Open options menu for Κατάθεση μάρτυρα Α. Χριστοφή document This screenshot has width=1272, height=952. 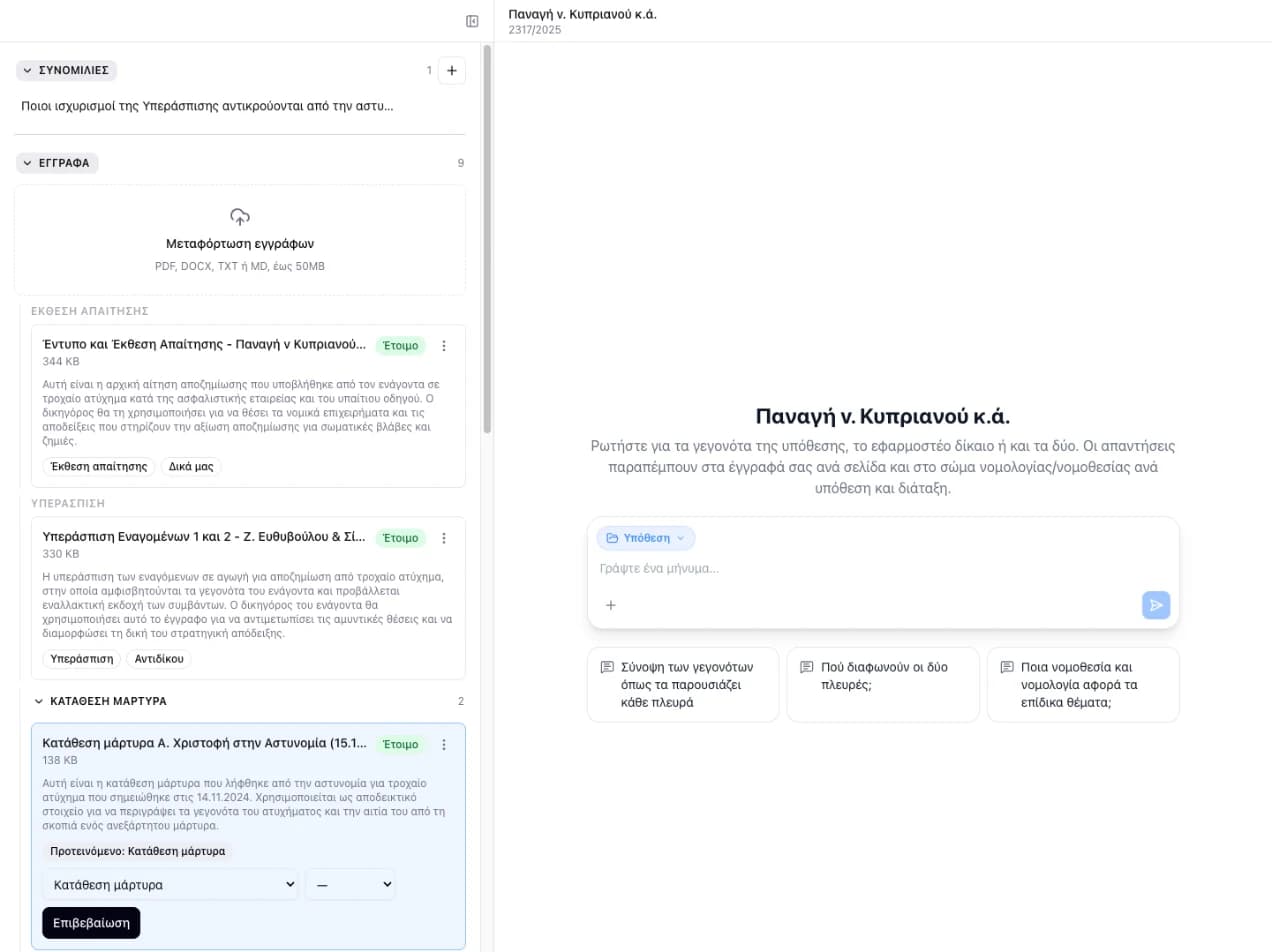(444, 745)
